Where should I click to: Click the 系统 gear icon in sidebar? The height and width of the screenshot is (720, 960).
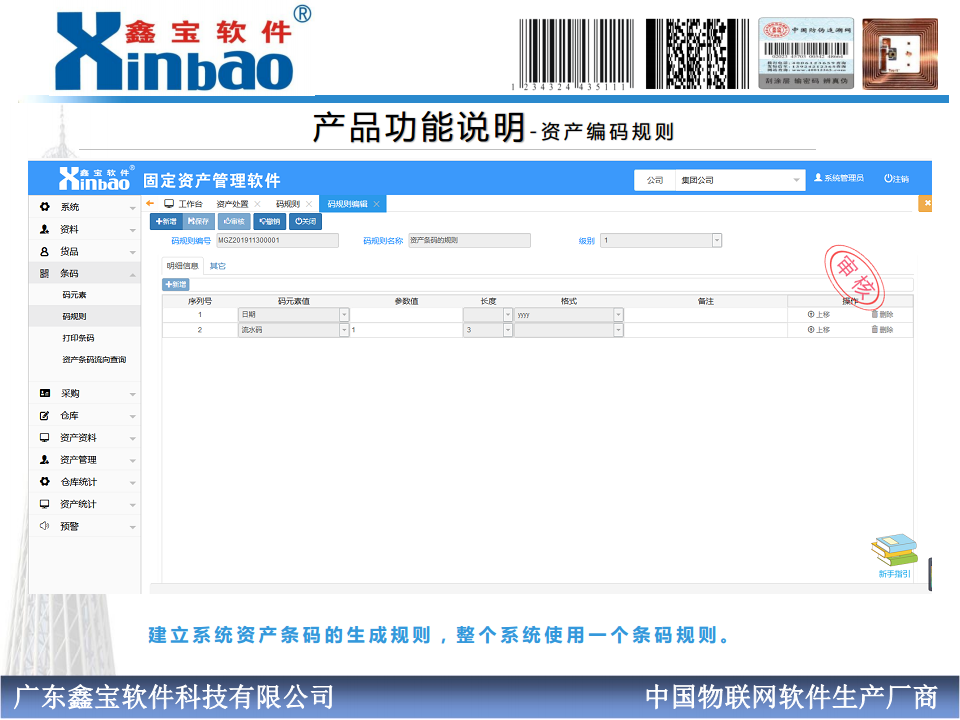(44, 207)
